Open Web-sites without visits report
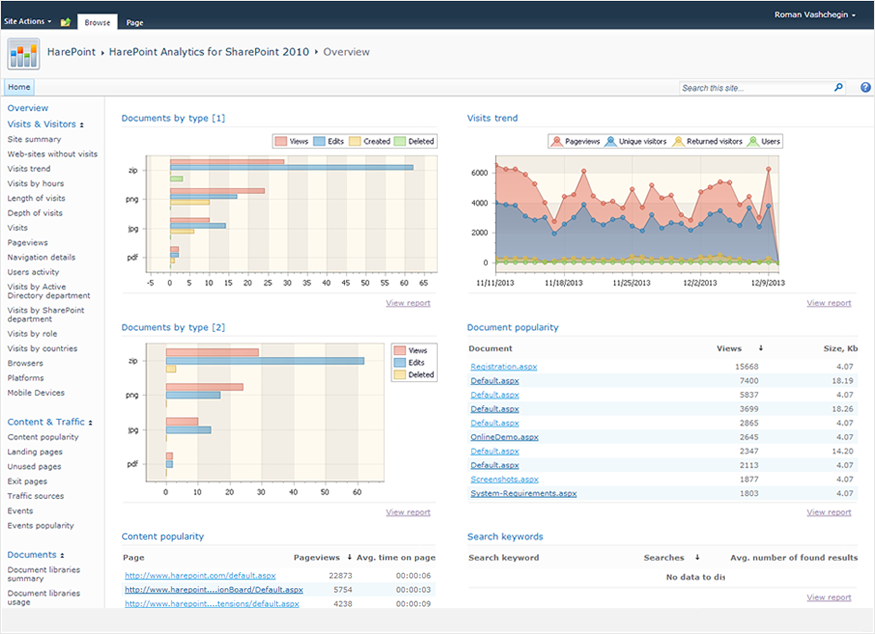The width and height of the screenshot is (875, 634). [x=52, y=154]
